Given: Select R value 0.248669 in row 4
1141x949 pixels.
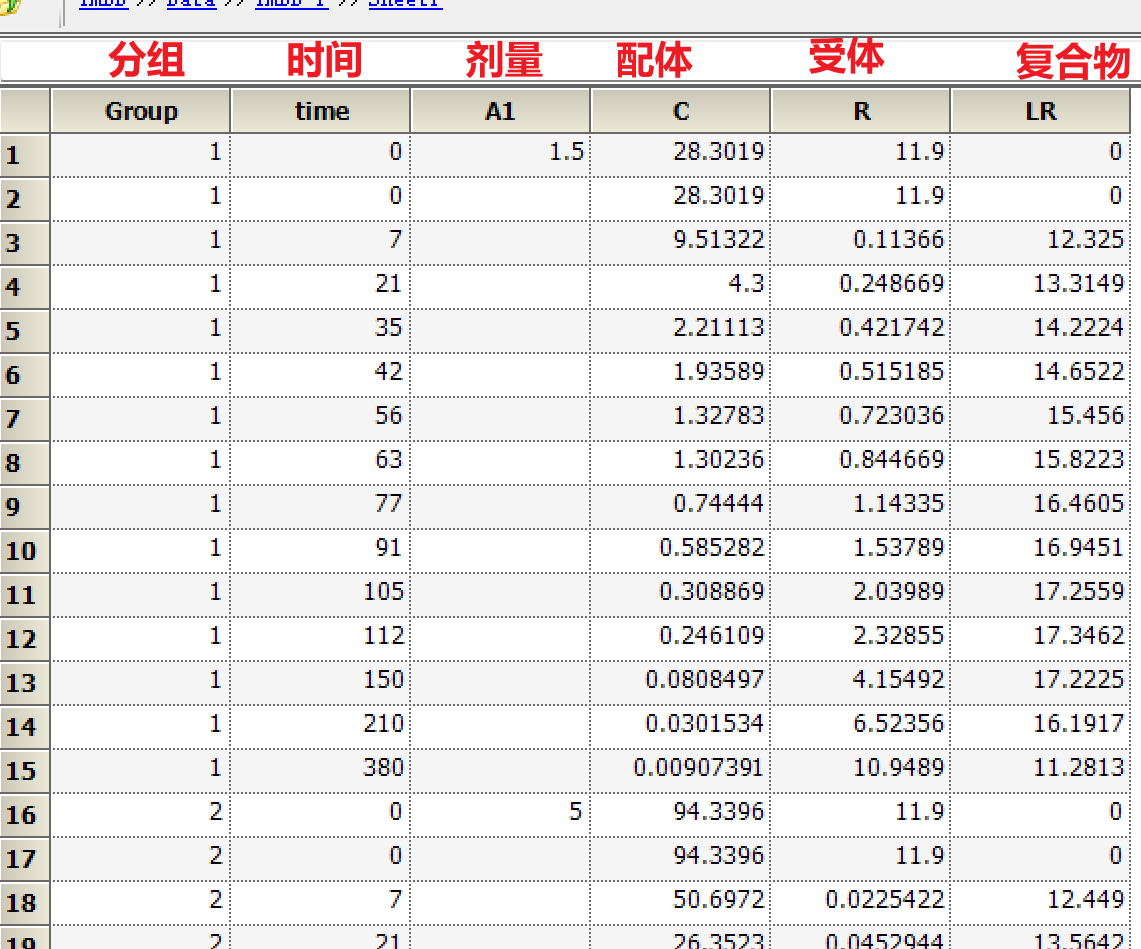Looking at the screenshot, I should [x=861, y=284].
